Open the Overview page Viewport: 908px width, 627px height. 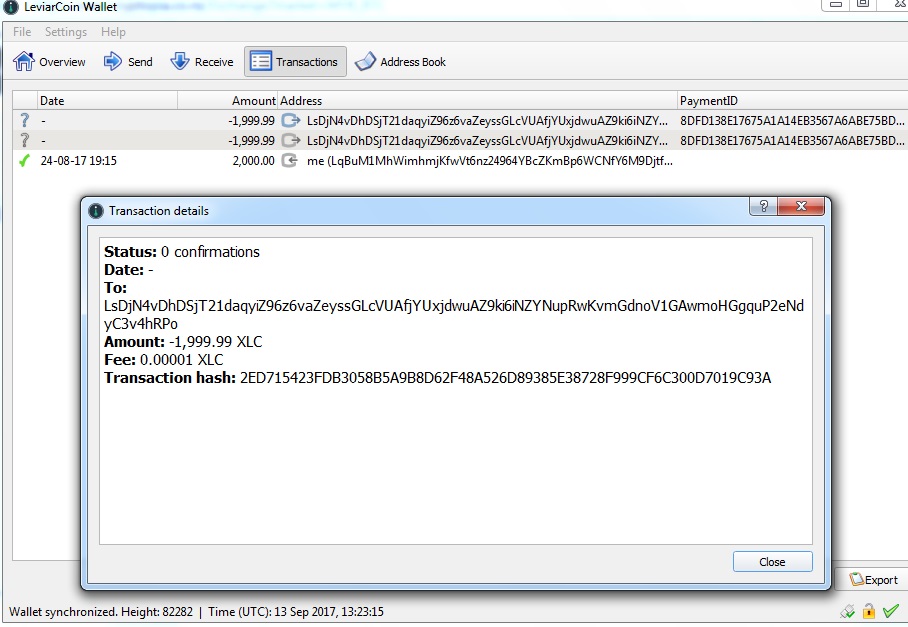click(49, 61)
